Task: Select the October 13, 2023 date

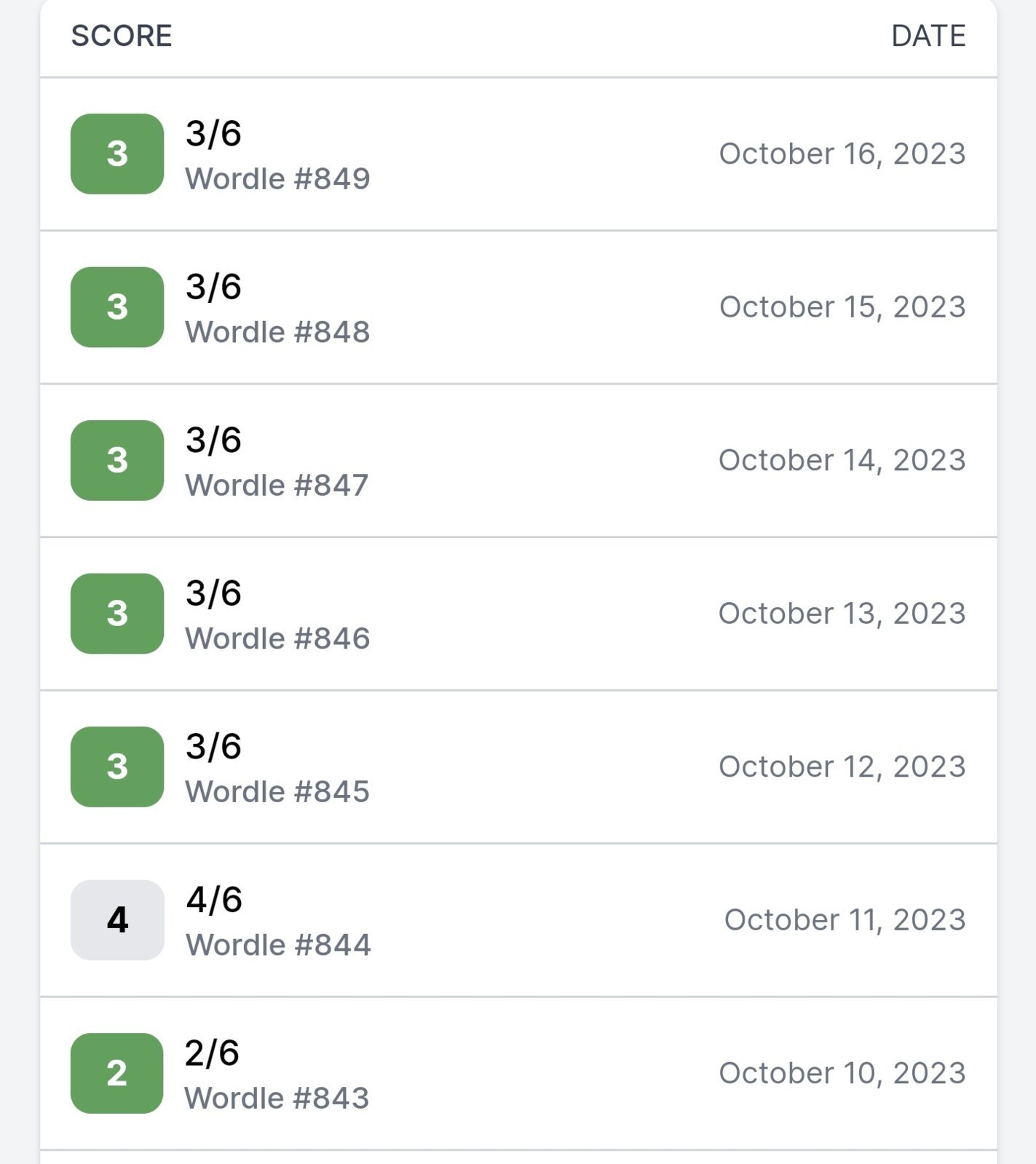Action: coord(842,614)
